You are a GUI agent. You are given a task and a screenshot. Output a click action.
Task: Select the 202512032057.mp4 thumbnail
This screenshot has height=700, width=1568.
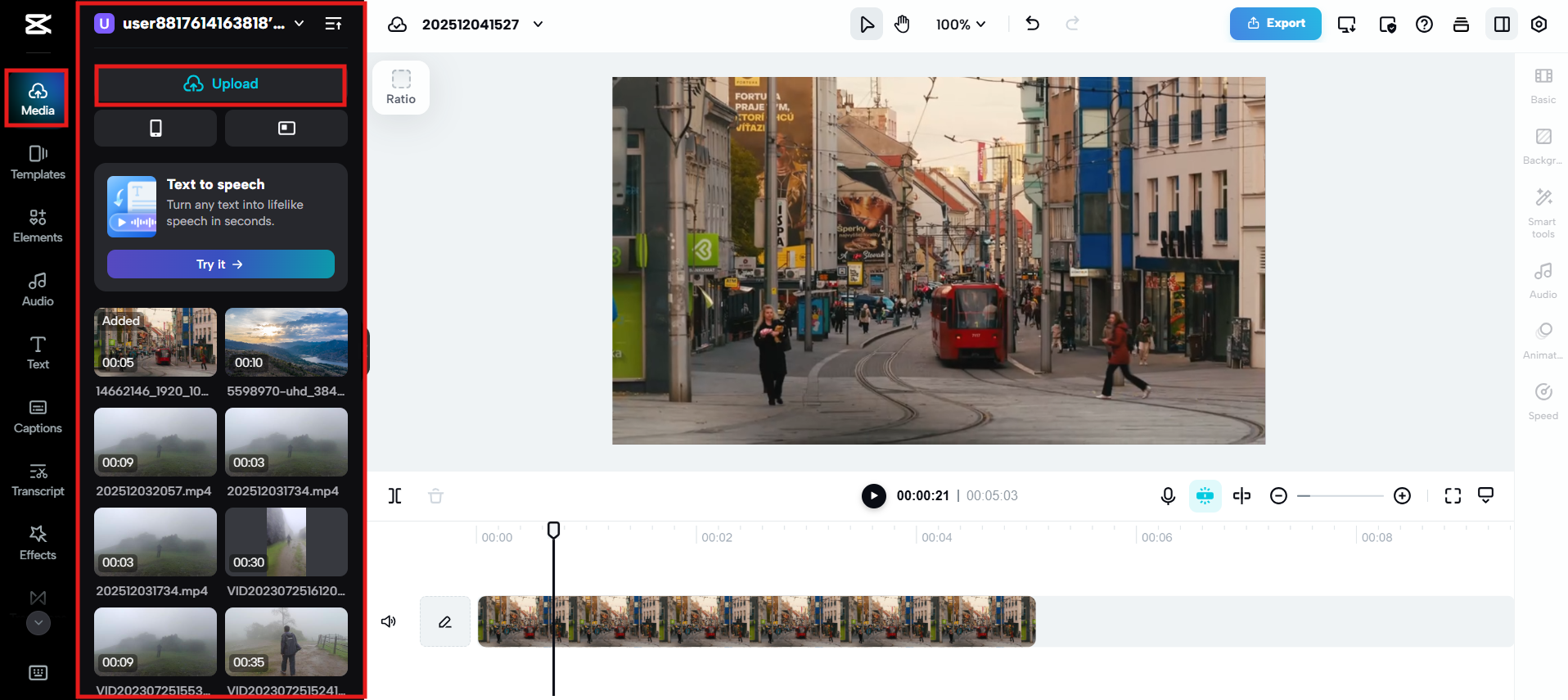click(155, 442)
